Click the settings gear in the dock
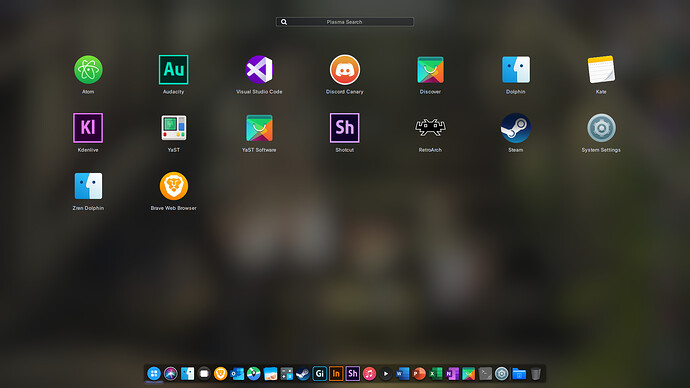Screen dimensions: 690x388 (x=502, y=374)
